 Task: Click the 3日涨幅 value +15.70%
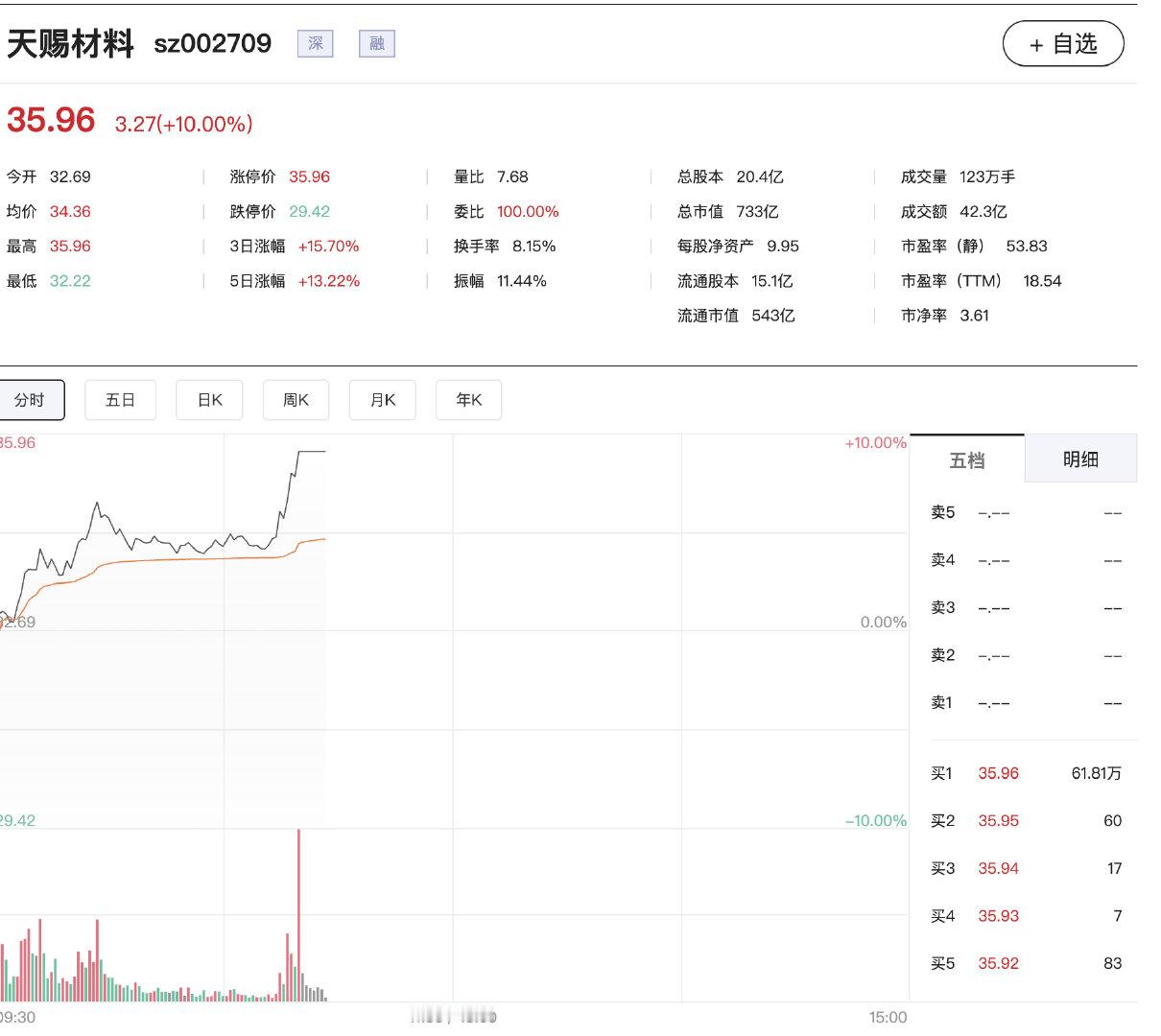coord(328,247)
